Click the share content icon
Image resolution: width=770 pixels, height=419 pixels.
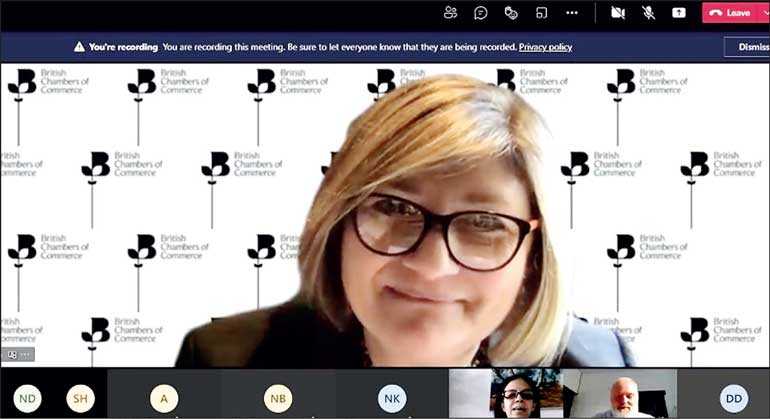click(x=679, y=13)
